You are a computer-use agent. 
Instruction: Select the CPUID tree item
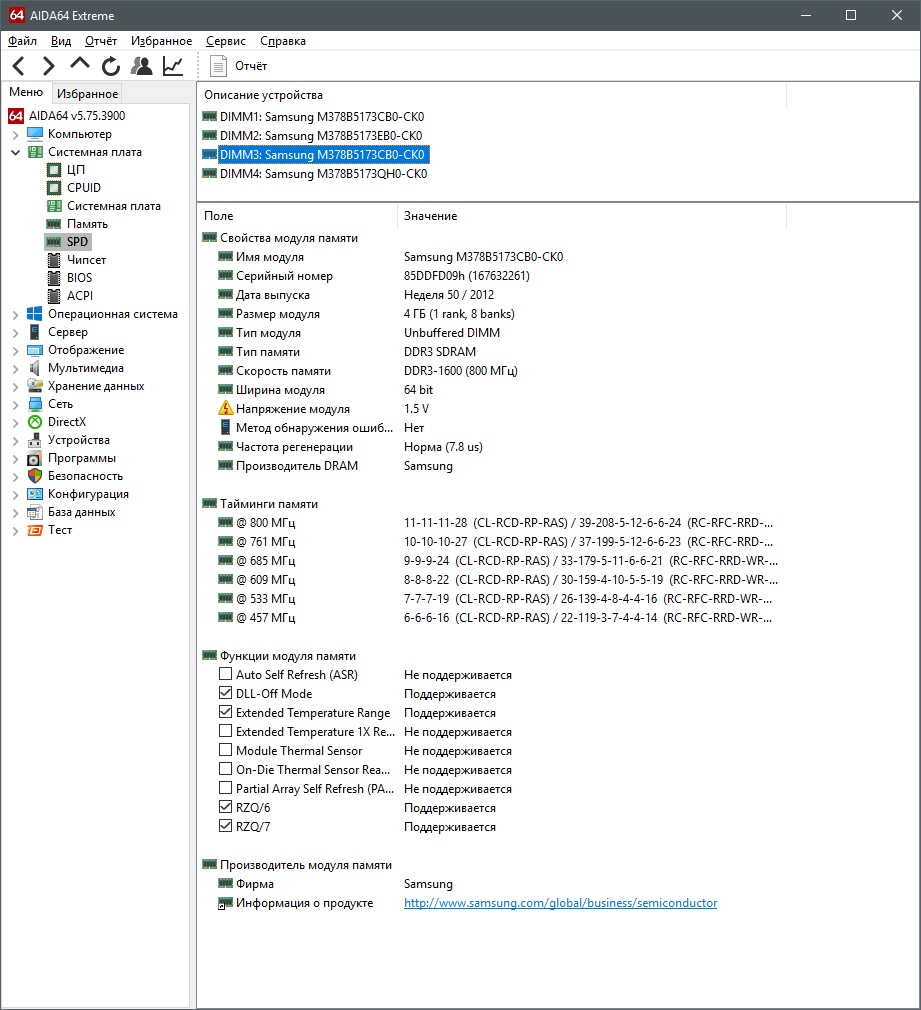[84, 188]
